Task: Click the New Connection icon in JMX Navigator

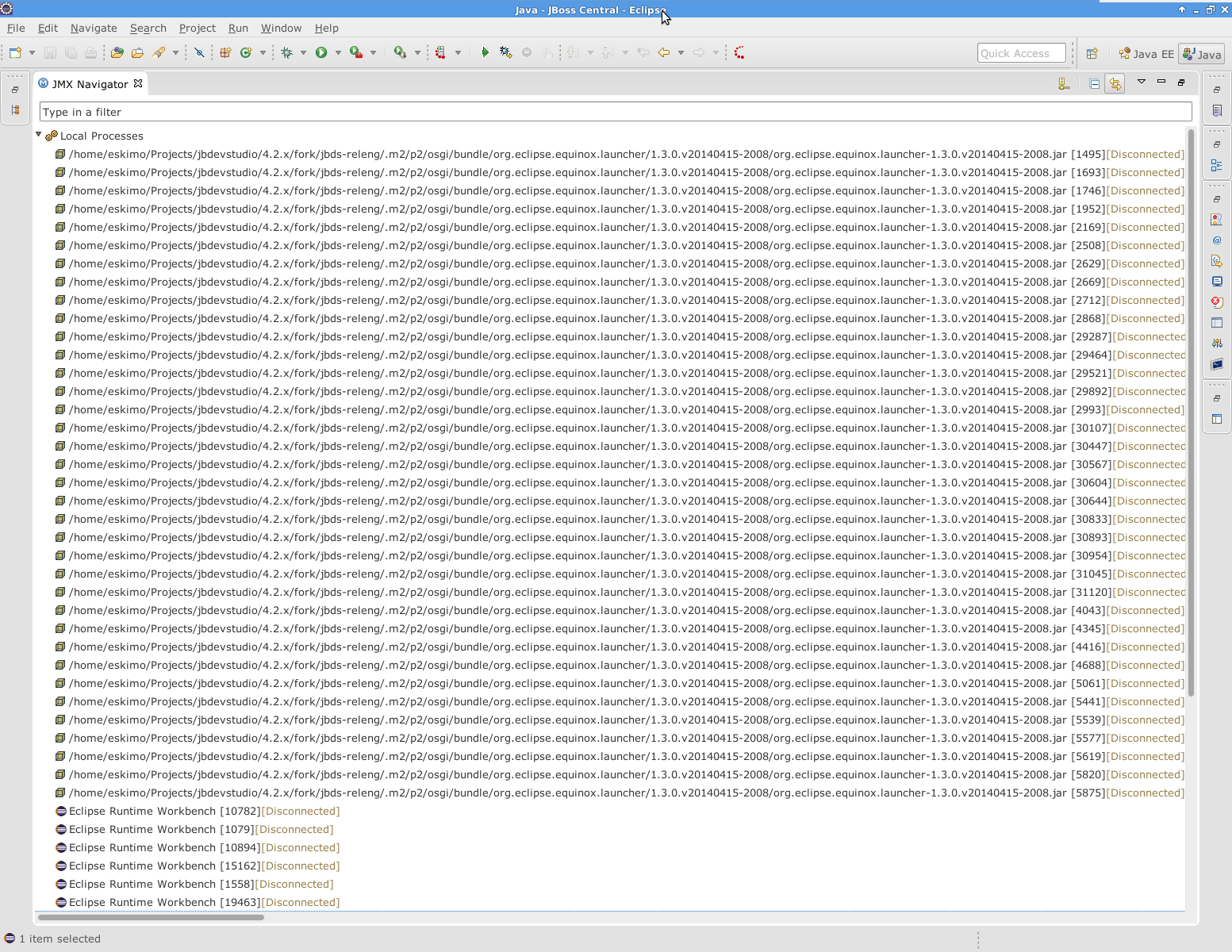Action: pos(1064,83)
